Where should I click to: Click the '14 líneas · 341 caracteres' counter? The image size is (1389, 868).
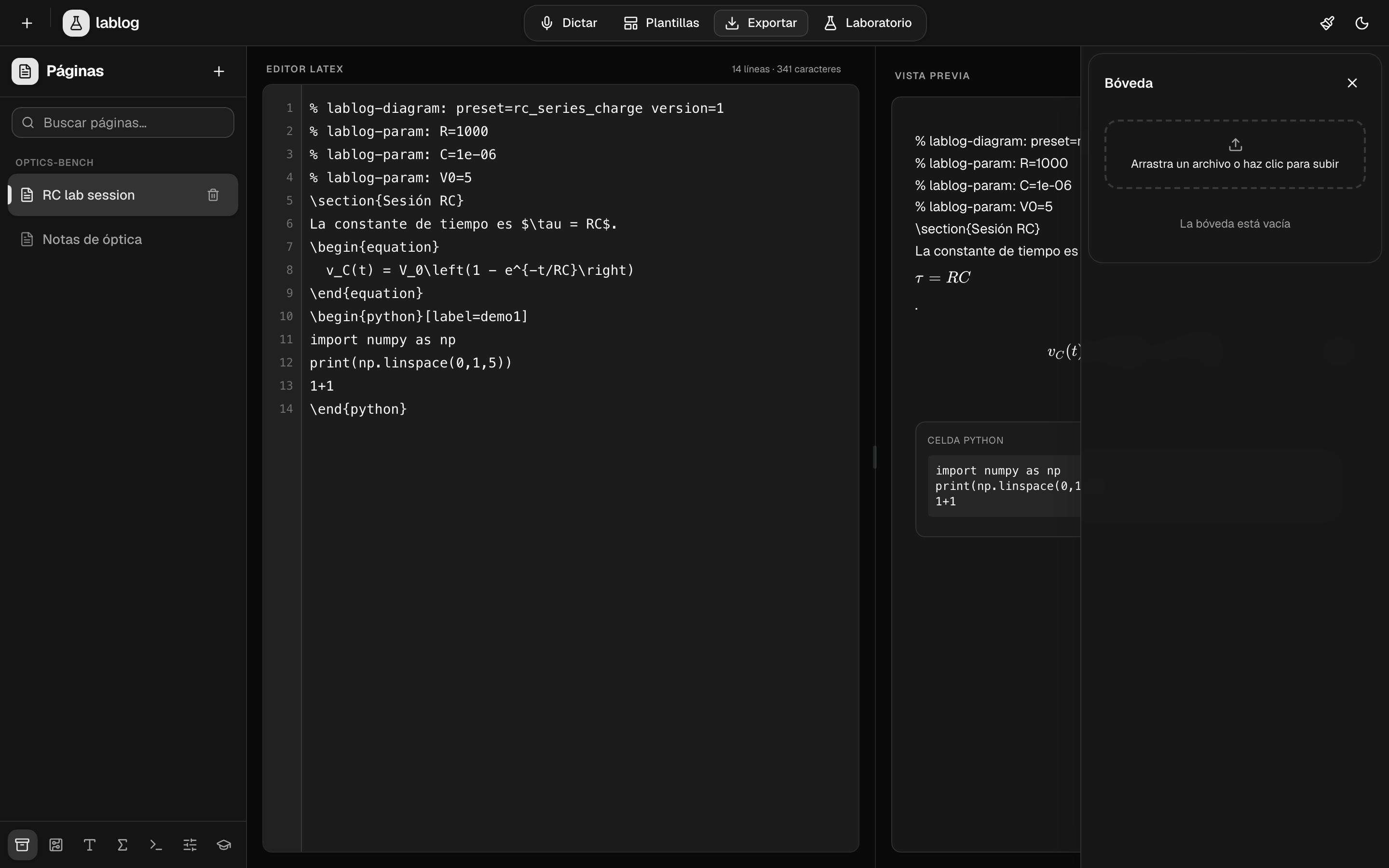tap(786, 69)
